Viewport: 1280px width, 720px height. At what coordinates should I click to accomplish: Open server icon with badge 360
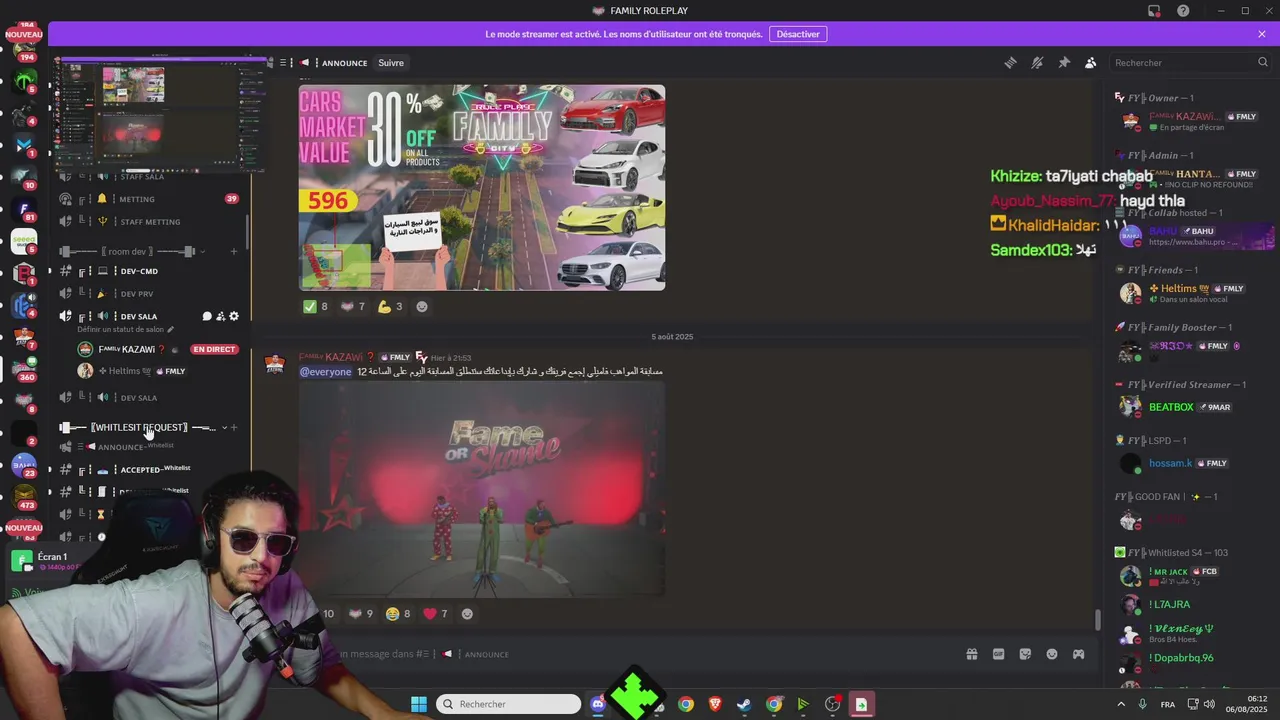(x=24, y=369)
